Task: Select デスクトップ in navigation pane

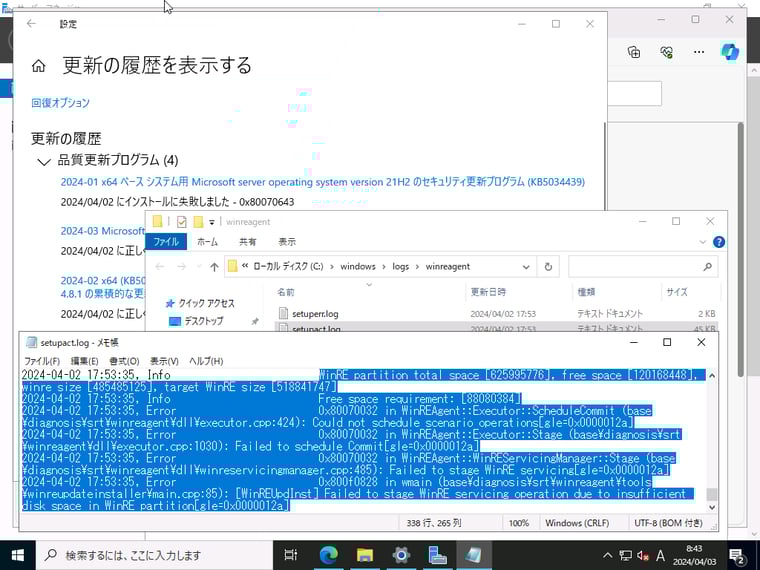Action: tap(198, 321)
